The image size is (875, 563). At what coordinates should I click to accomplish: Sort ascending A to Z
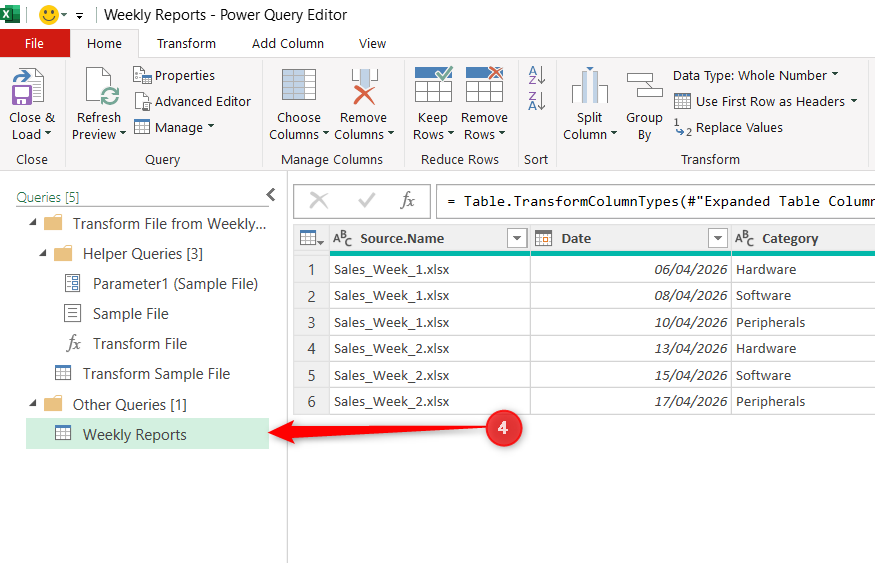tap(536, 75)
